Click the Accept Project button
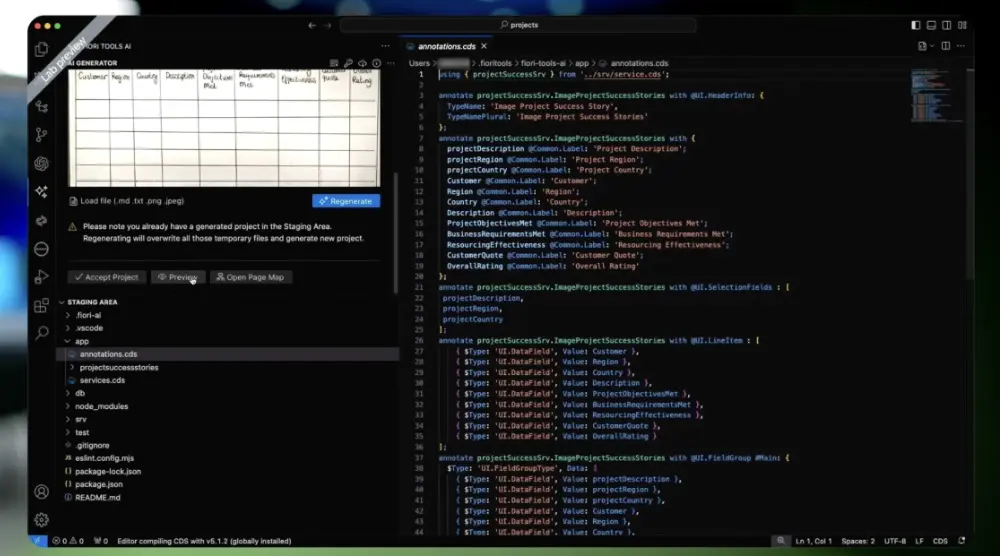The width and height of the screenshot is (1000, 556). (106, 277)
